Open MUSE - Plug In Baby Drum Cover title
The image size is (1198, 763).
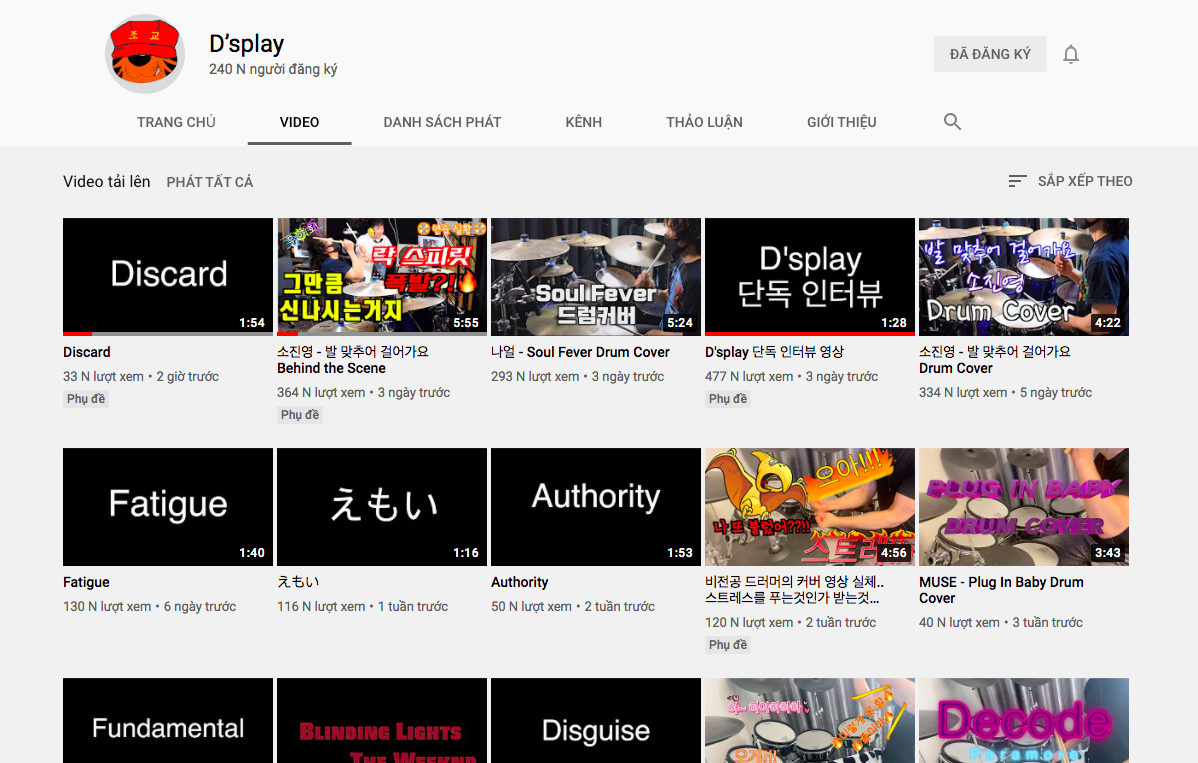point(1001,590)
